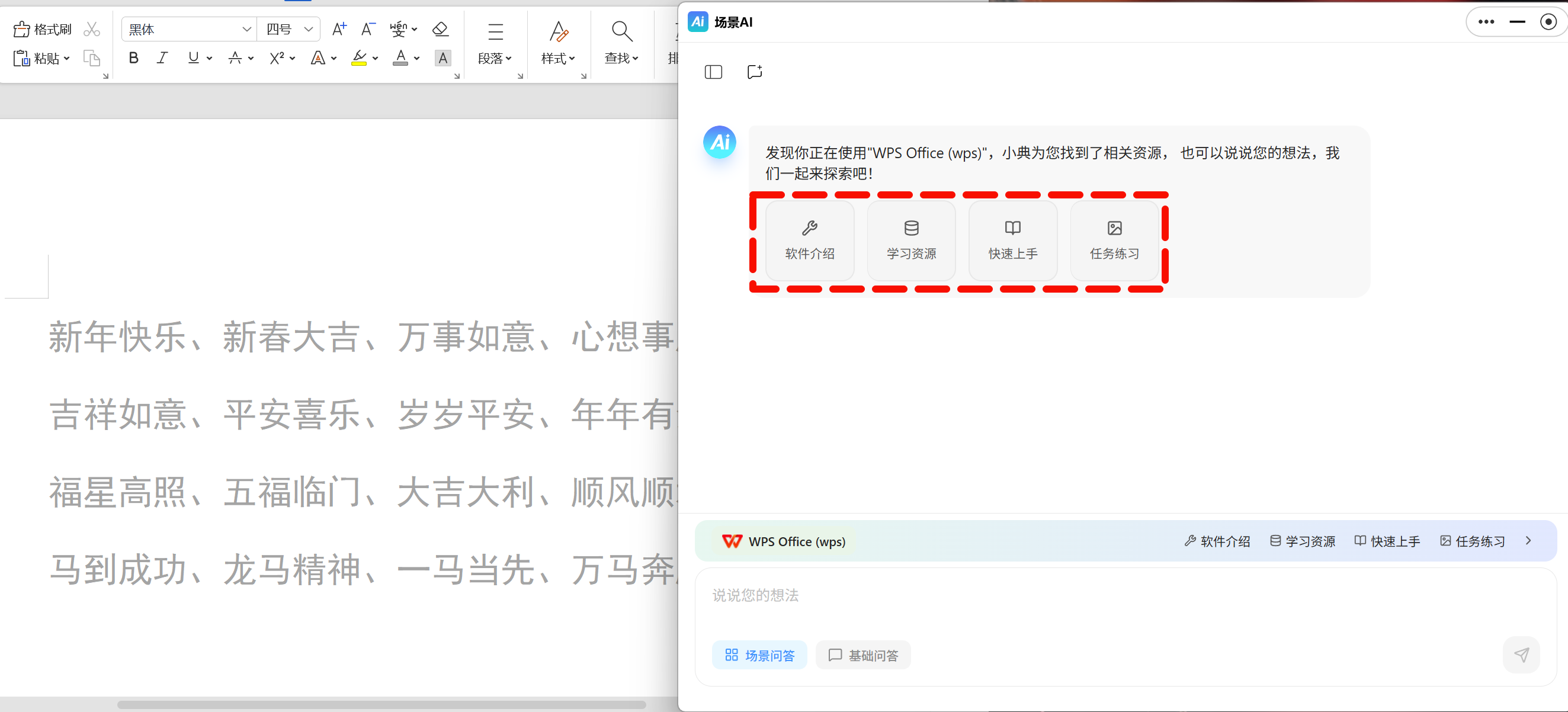This screenshot has height=712, width=1568.
Task: Click increase font size icon
Action: click(339, 29)
